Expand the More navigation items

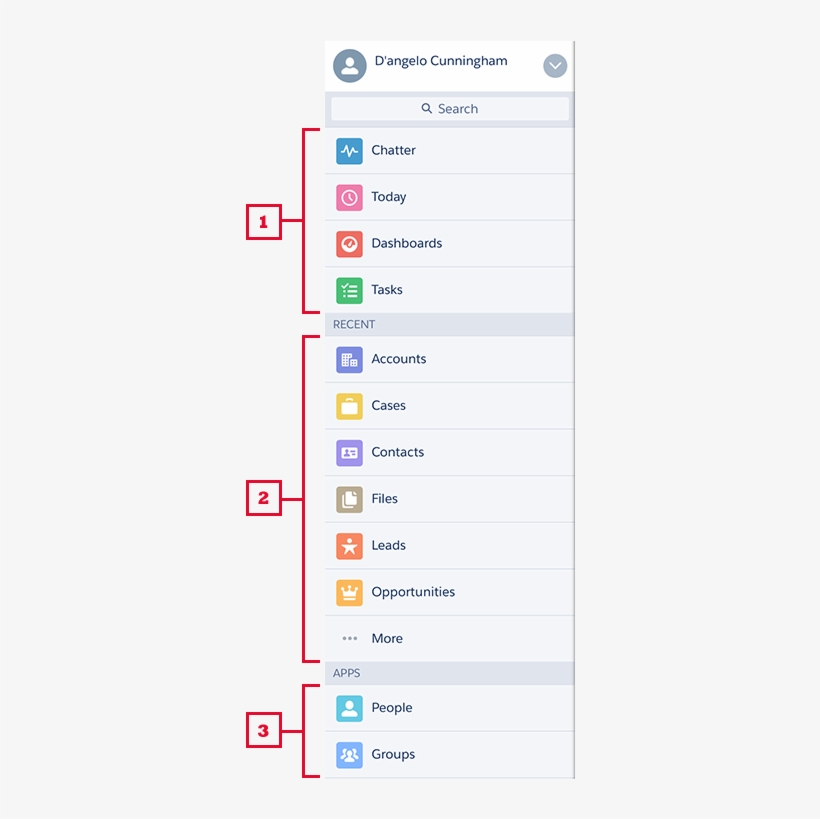click(387, 638)
